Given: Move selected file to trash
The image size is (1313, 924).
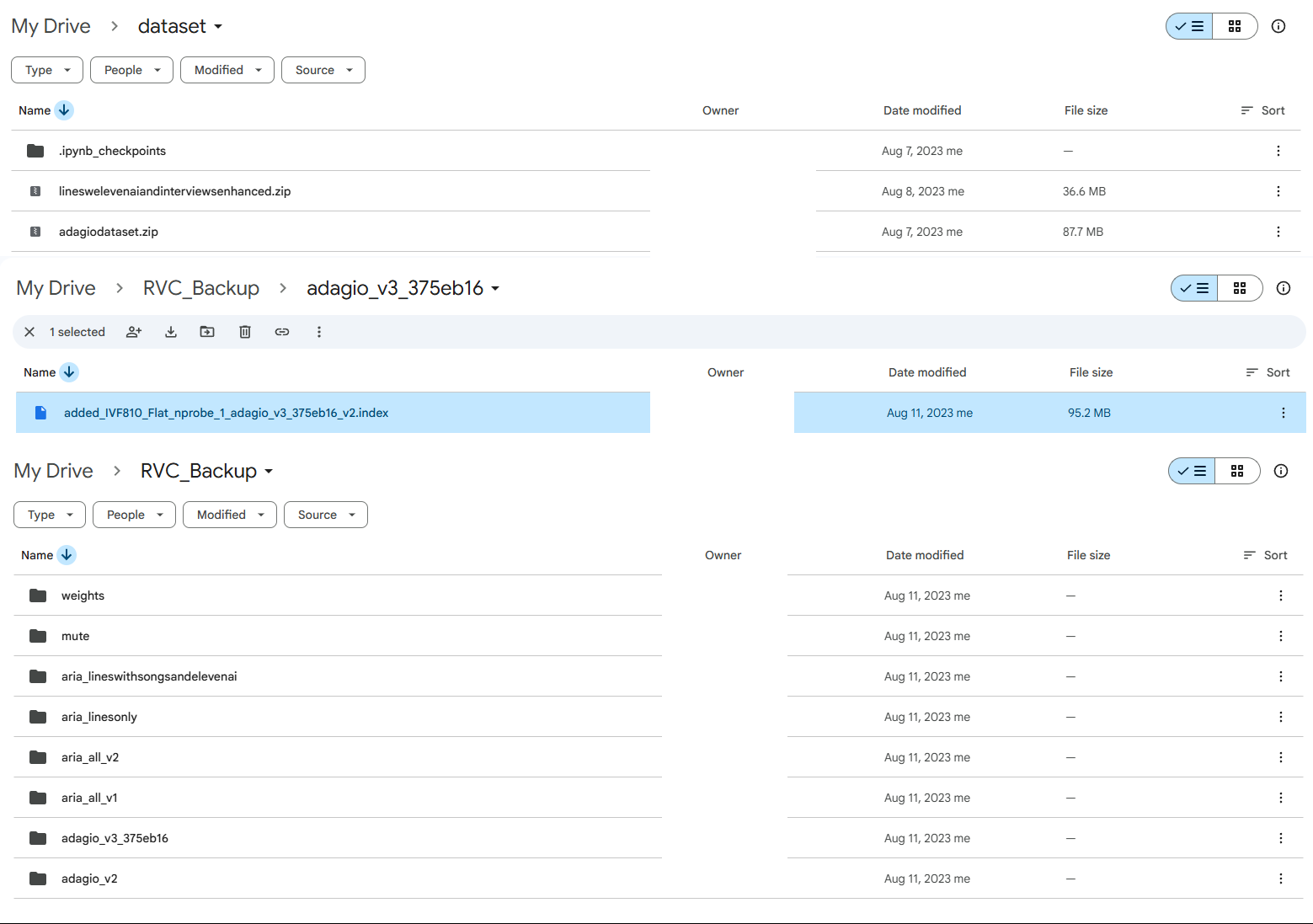Looking at the screenshot, I should tap(245, 332).
